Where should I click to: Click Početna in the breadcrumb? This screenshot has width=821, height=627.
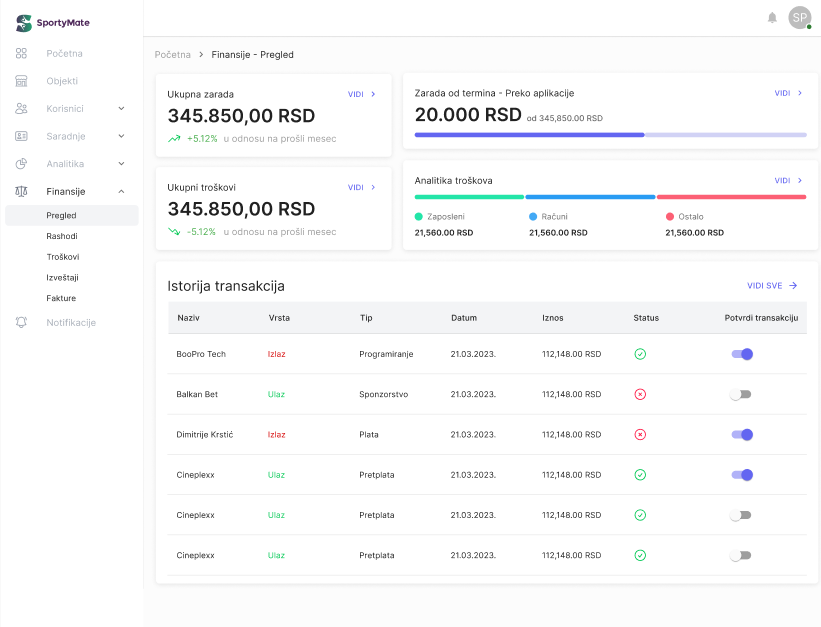[172, 55]
